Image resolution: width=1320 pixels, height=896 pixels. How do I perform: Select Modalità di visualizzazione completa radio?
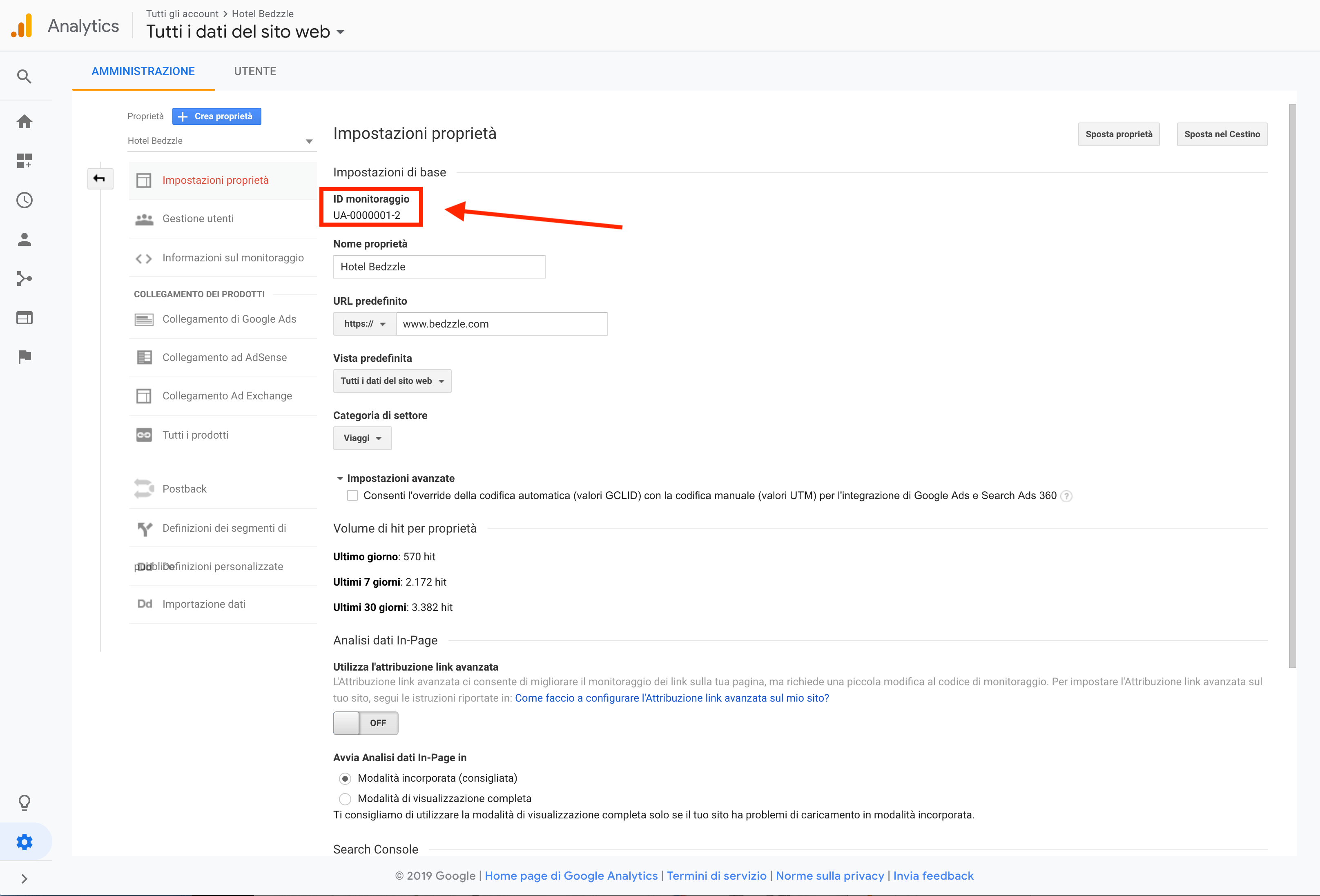pyautogui.click(x=345, y=799)
